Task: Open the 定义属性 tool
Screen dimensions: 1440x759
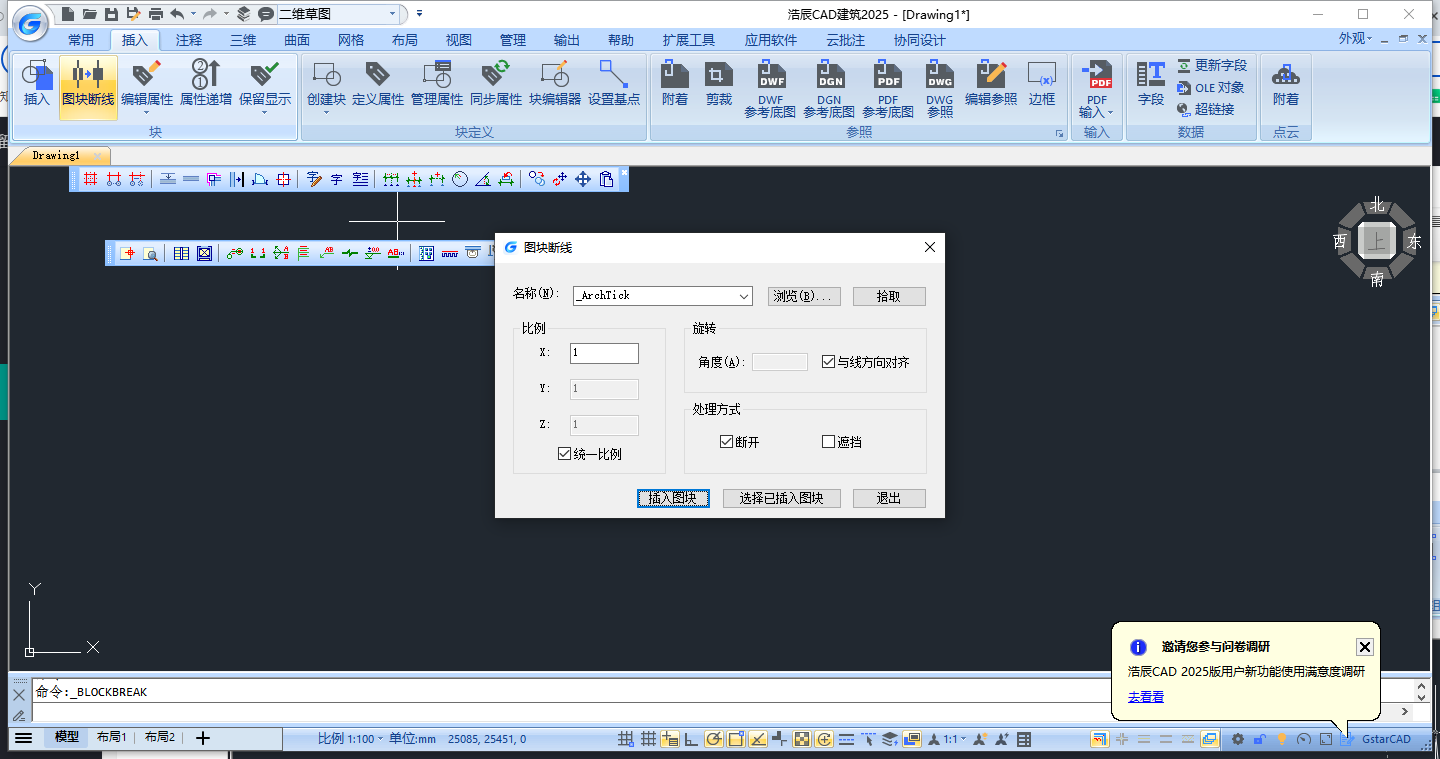Action: pyautogui.click(x=377, y=83)
